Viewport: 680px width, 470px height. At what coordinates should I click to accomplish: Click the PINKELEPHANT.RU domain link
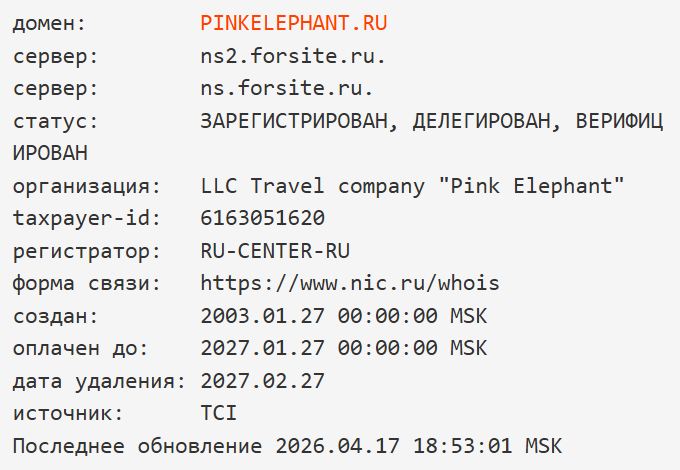pos(293,23)
